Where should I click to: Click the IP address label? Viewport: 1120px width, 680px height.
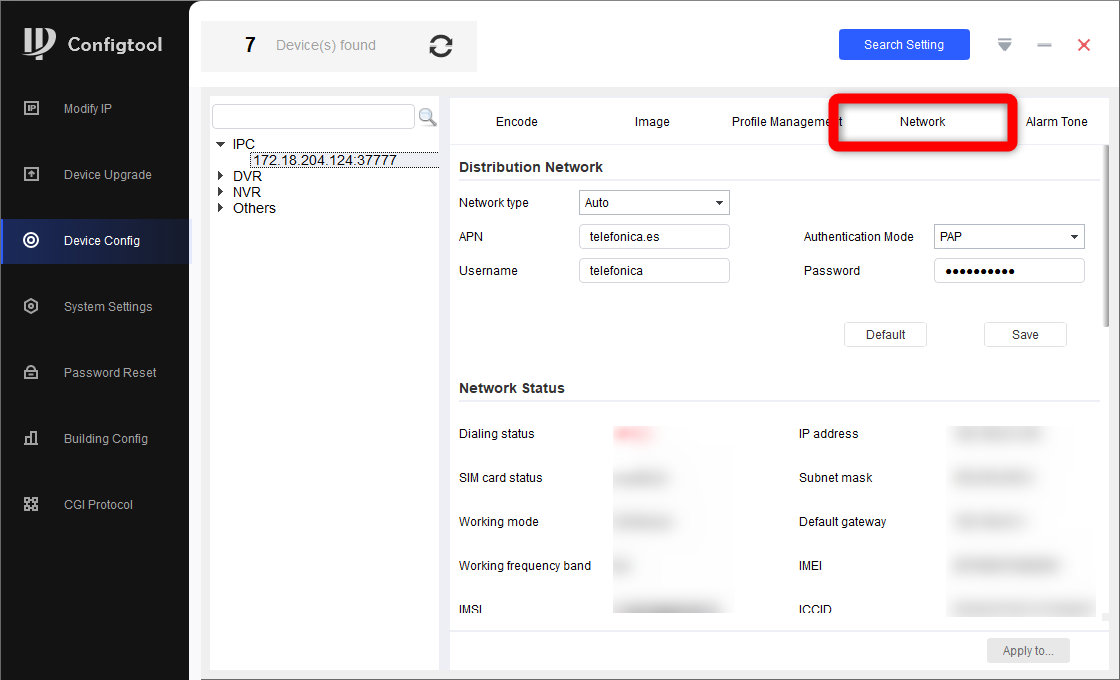click(x=829, y=434)
